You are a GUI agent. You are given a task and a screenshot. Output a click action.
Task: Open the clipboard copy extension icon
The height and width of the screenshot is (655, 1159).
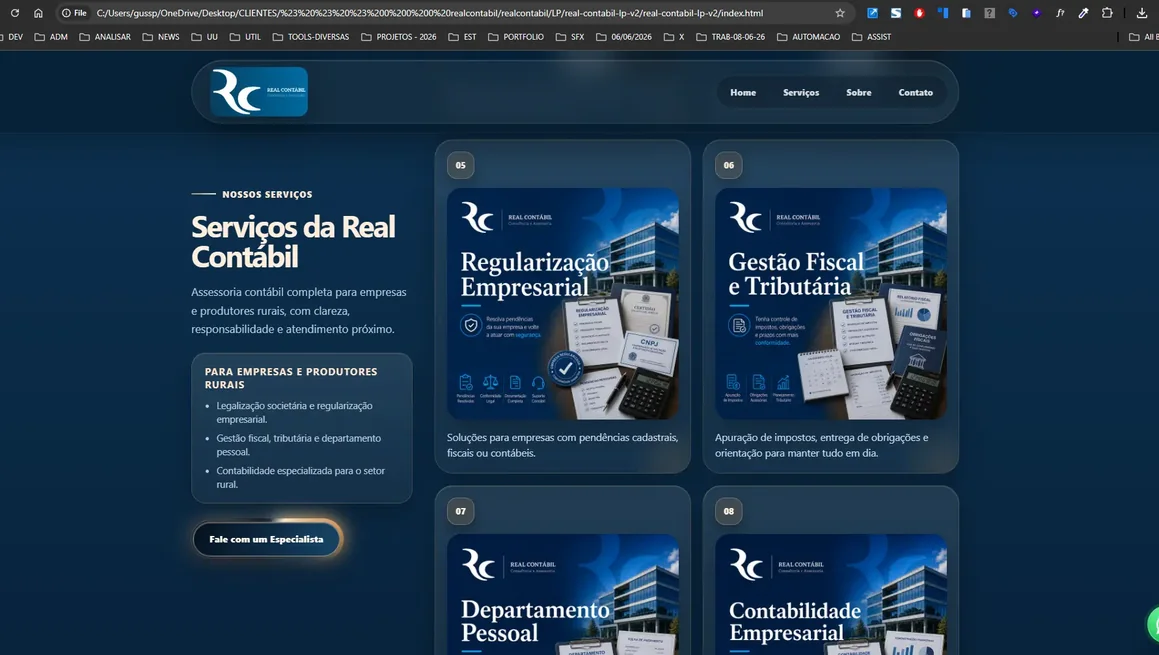pyautogui.click(x=966, y=13)
